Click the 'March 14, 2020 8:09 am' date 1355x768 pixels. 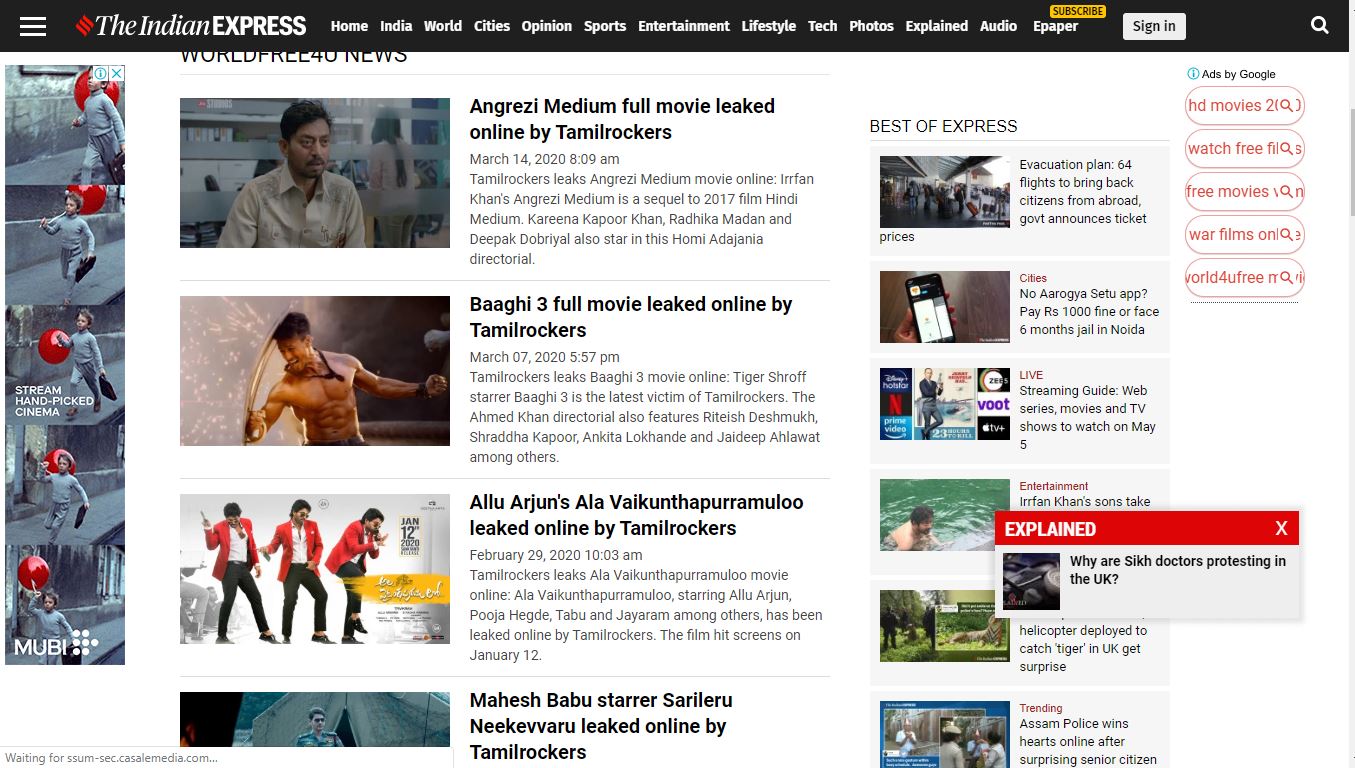(x=545, y=159)
